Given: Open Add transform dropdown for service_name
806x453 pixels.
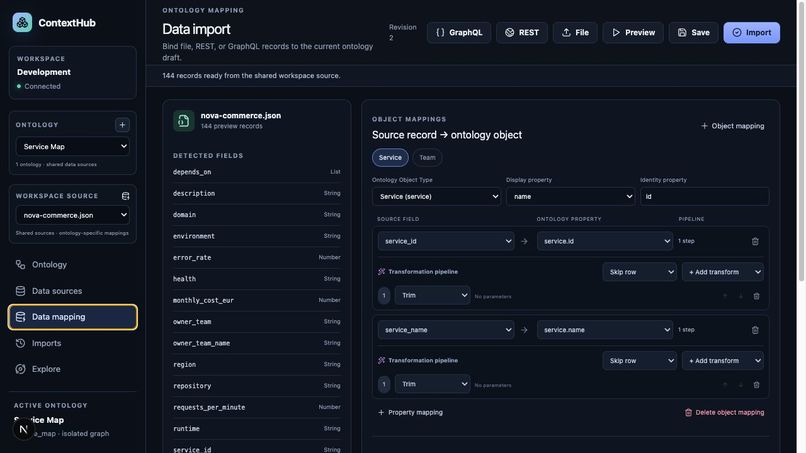Looking at the screenshot, I should (723, 361).
